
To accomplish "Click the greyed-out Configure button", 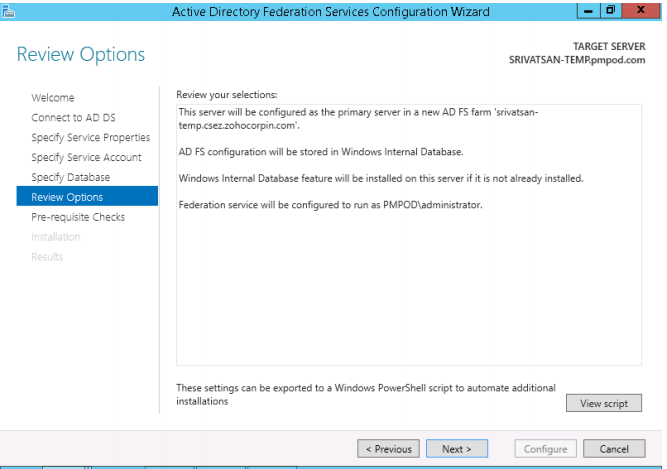I will [x=545, y=449].
